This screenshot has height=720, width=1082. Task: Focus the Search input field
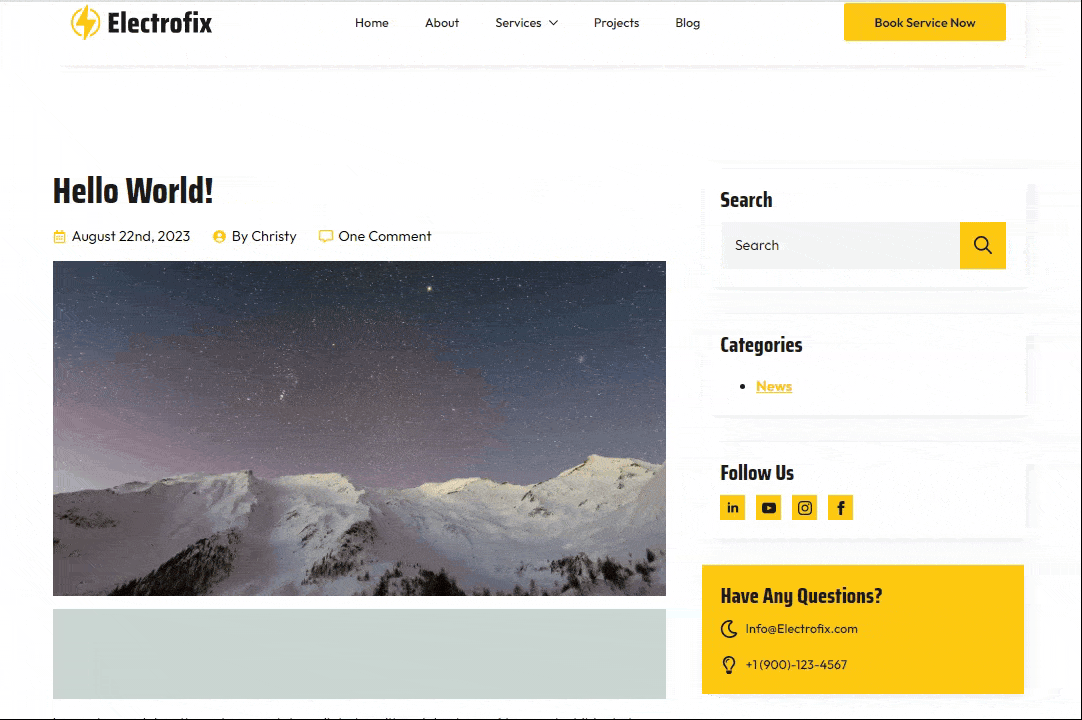click(x=840, y=245)
